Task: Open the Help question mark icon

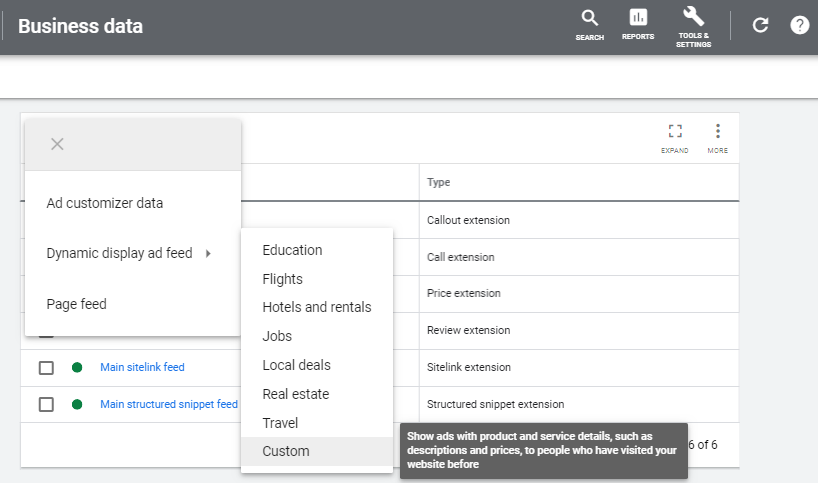Action: coord(799,26)
